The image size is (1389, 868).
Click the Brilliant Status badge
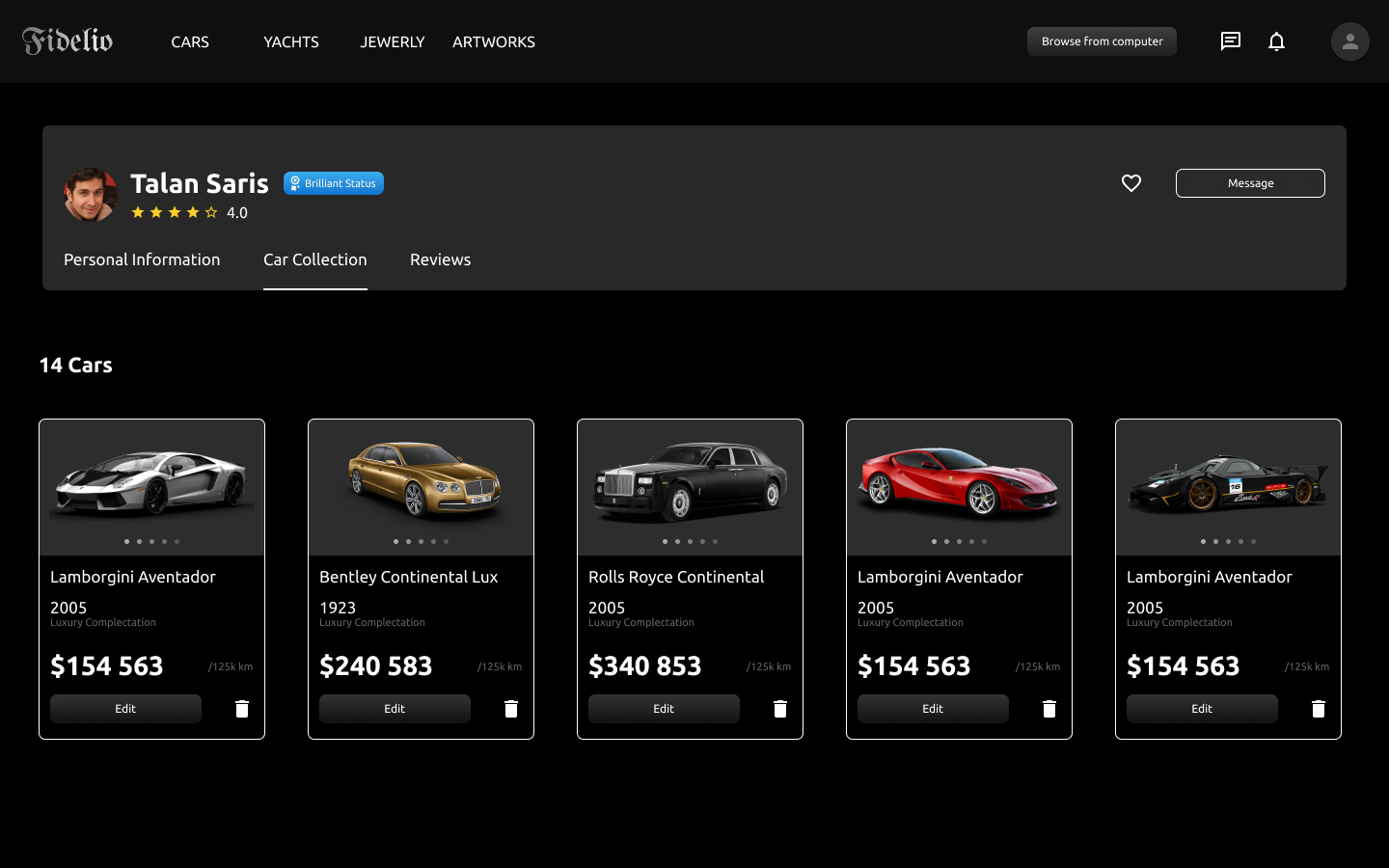tap(334, 183)
